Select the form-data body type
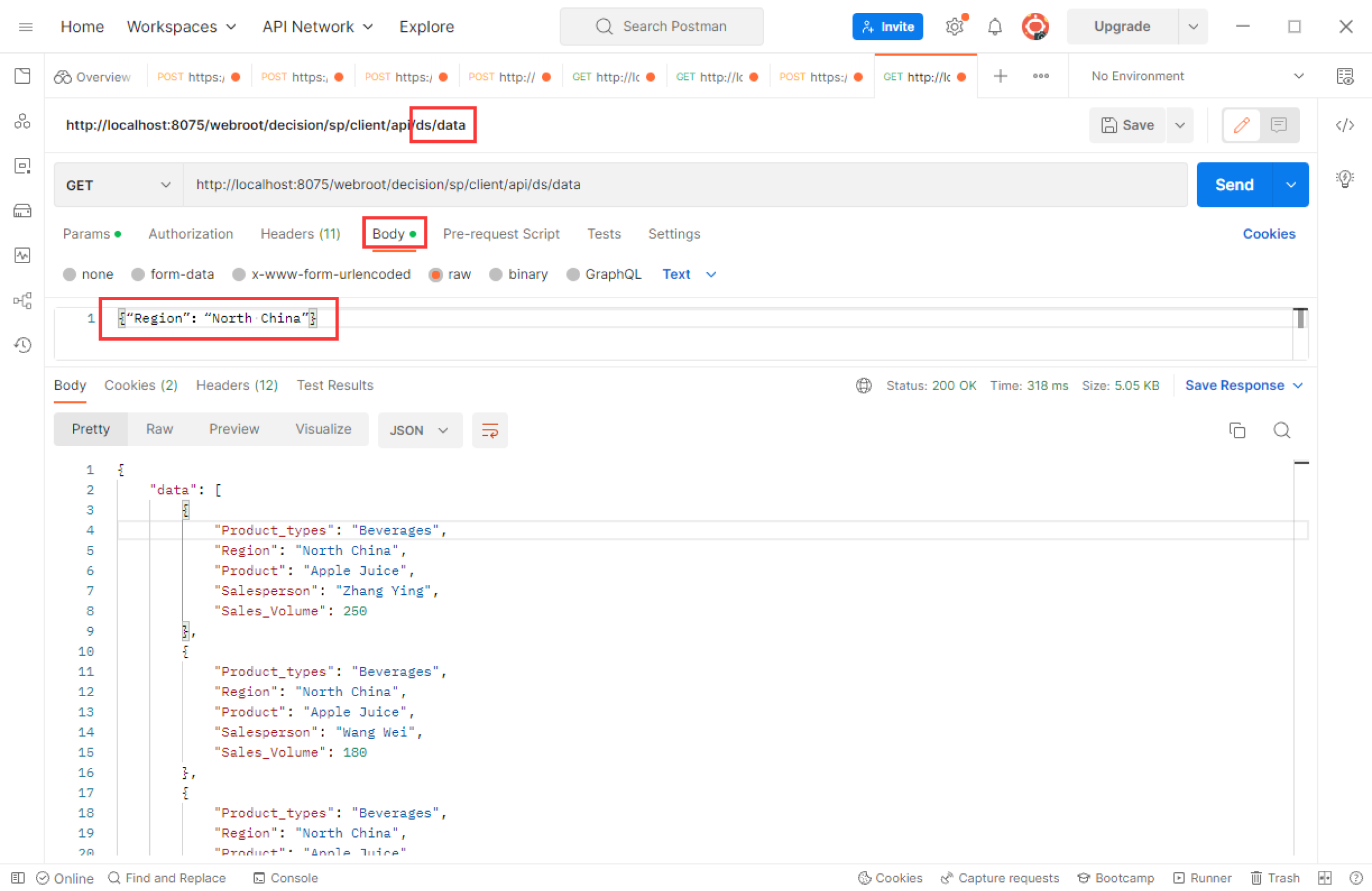The height and width of the screenshot is (891, 1372). click(173, 275)
